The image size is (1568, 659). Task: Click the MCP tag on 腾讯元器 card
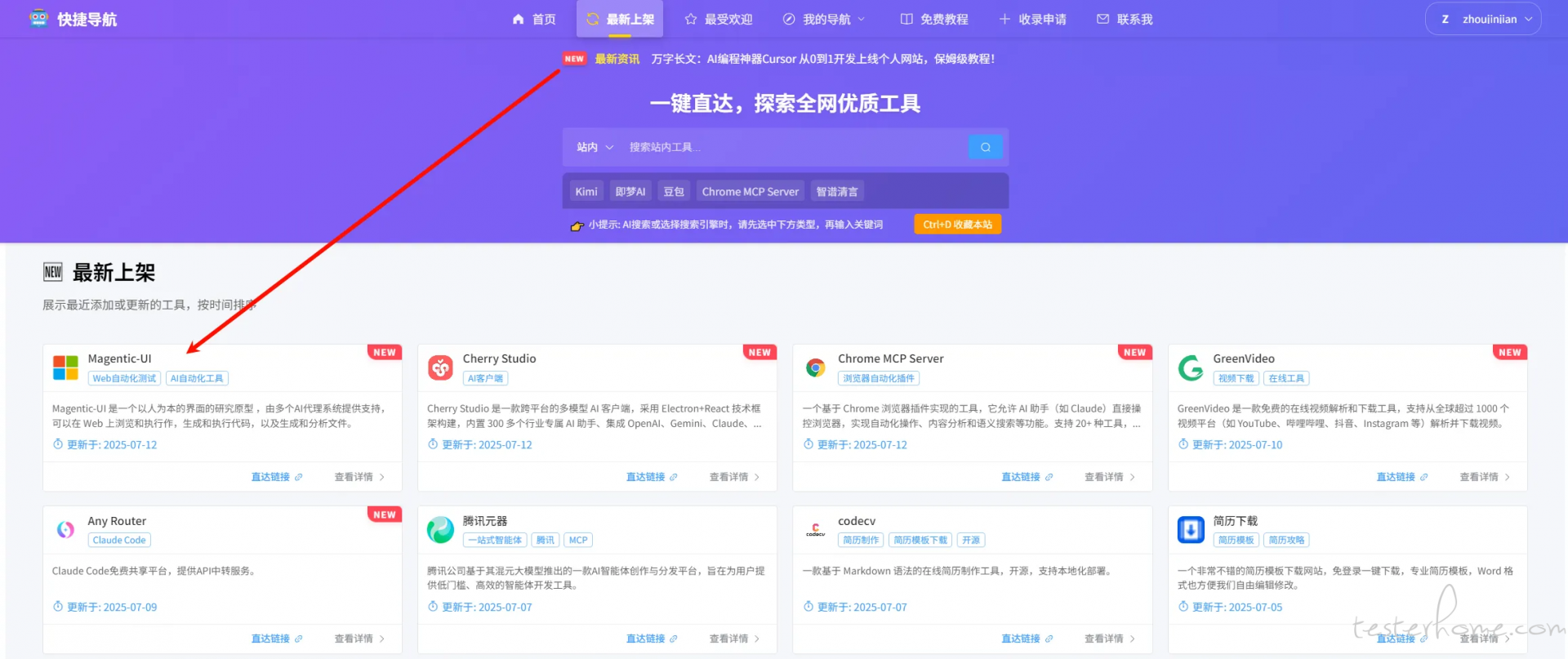click(x=578, y=540)
